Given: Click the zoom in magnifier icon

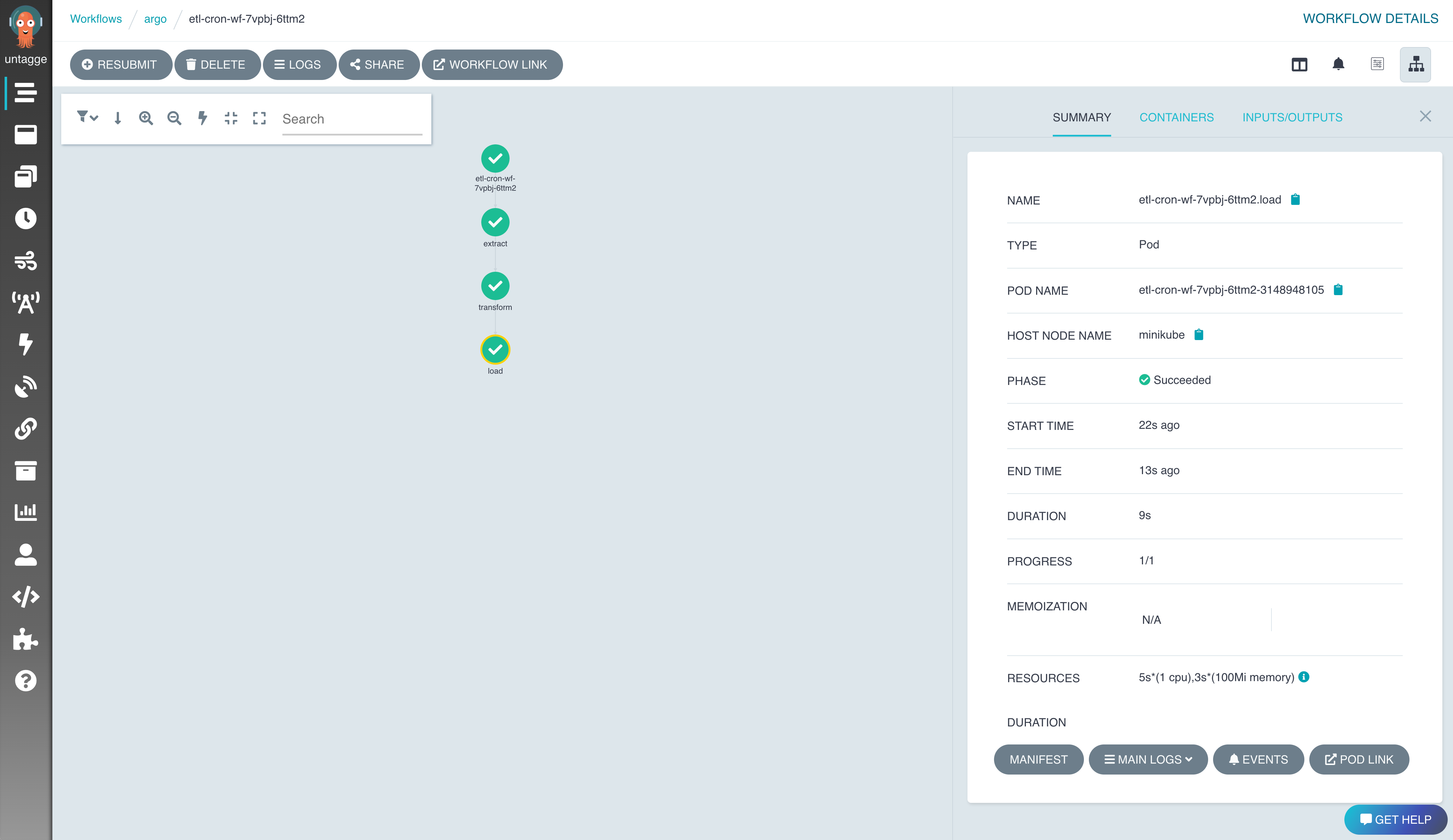Looking at the screenshot, I should click(146, 118).
